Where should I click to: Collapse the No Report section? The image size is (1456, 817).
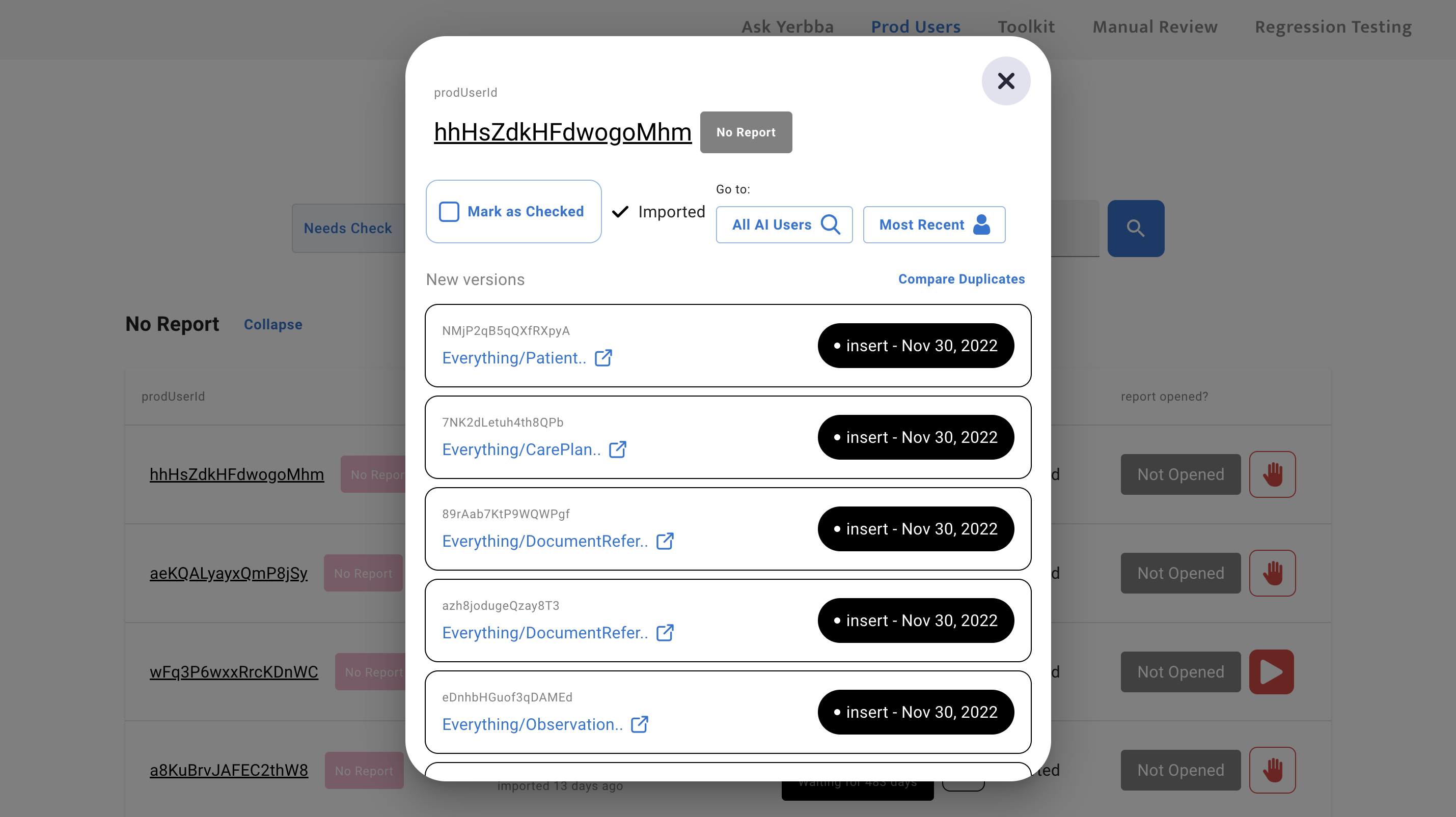[273, 324]
